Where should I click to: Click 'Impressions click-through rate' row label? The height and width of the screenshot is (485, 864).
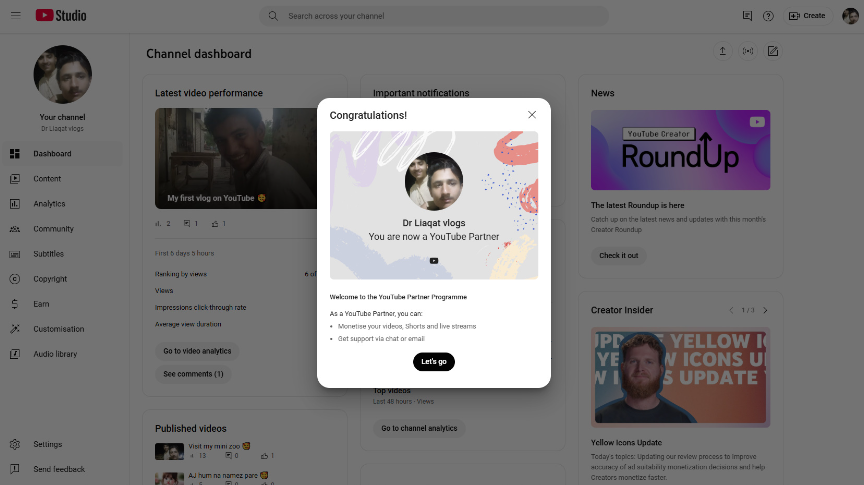pos(201,308)
